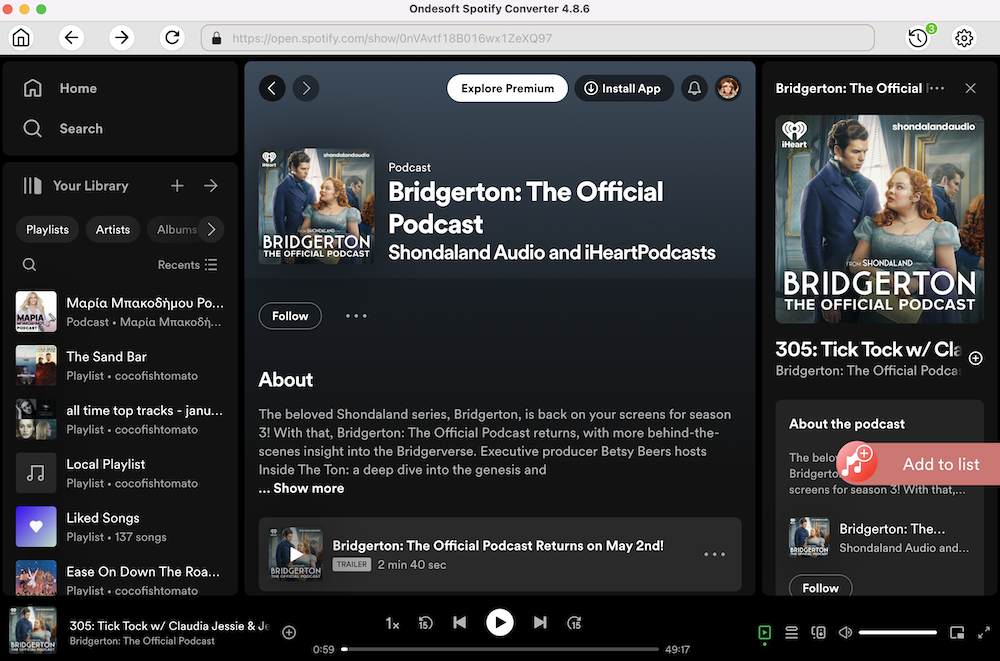Open The Sand Bar playlist
Screen dimensions: 1000x661
click(120, 366)
